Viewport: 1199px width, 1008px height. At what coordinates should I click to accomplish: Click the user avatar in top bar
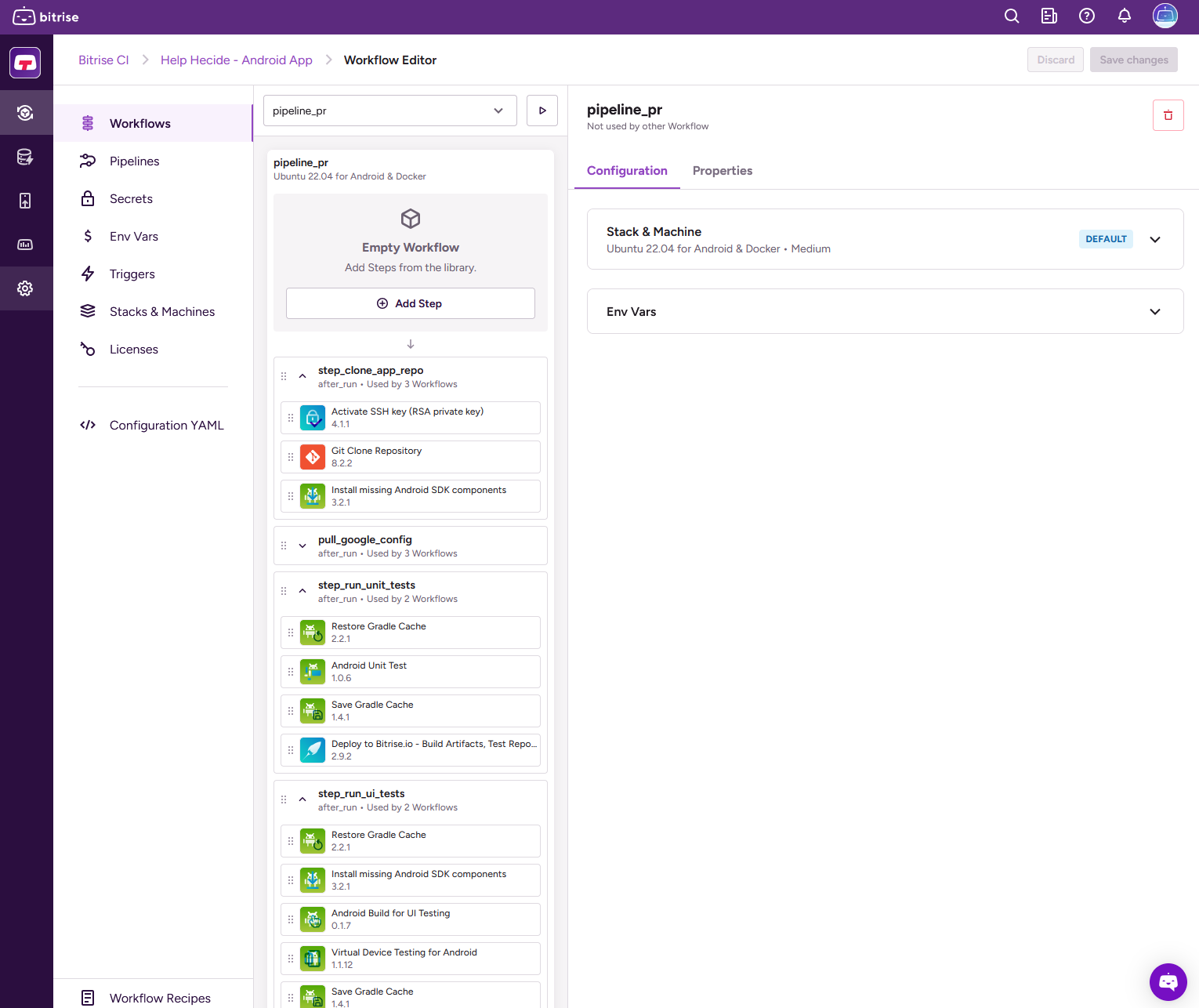pyautogui.click(x=1165, y=16)
